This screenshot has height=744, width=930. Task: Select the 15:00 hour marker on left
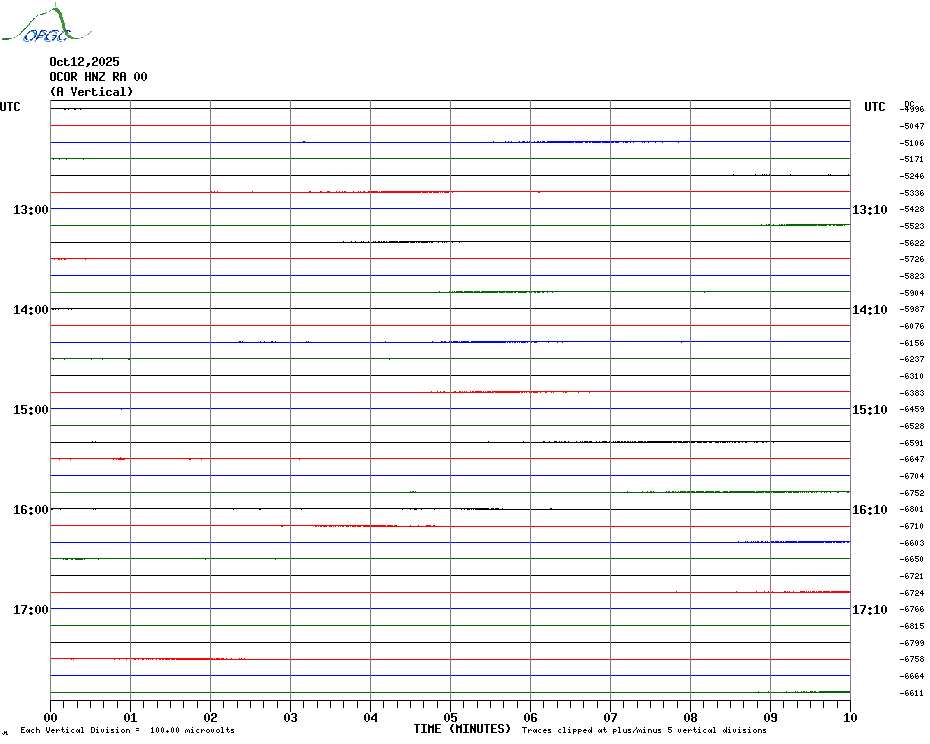click(30, 409)
